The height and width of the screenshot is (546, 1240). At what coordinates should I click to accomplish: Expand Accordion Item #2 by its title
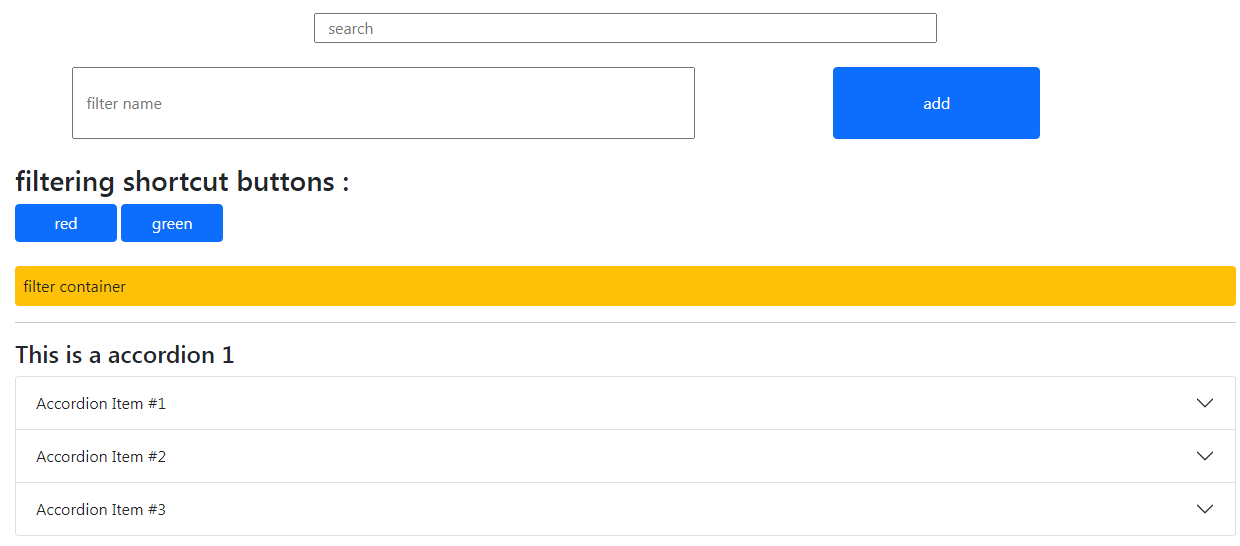101,457
